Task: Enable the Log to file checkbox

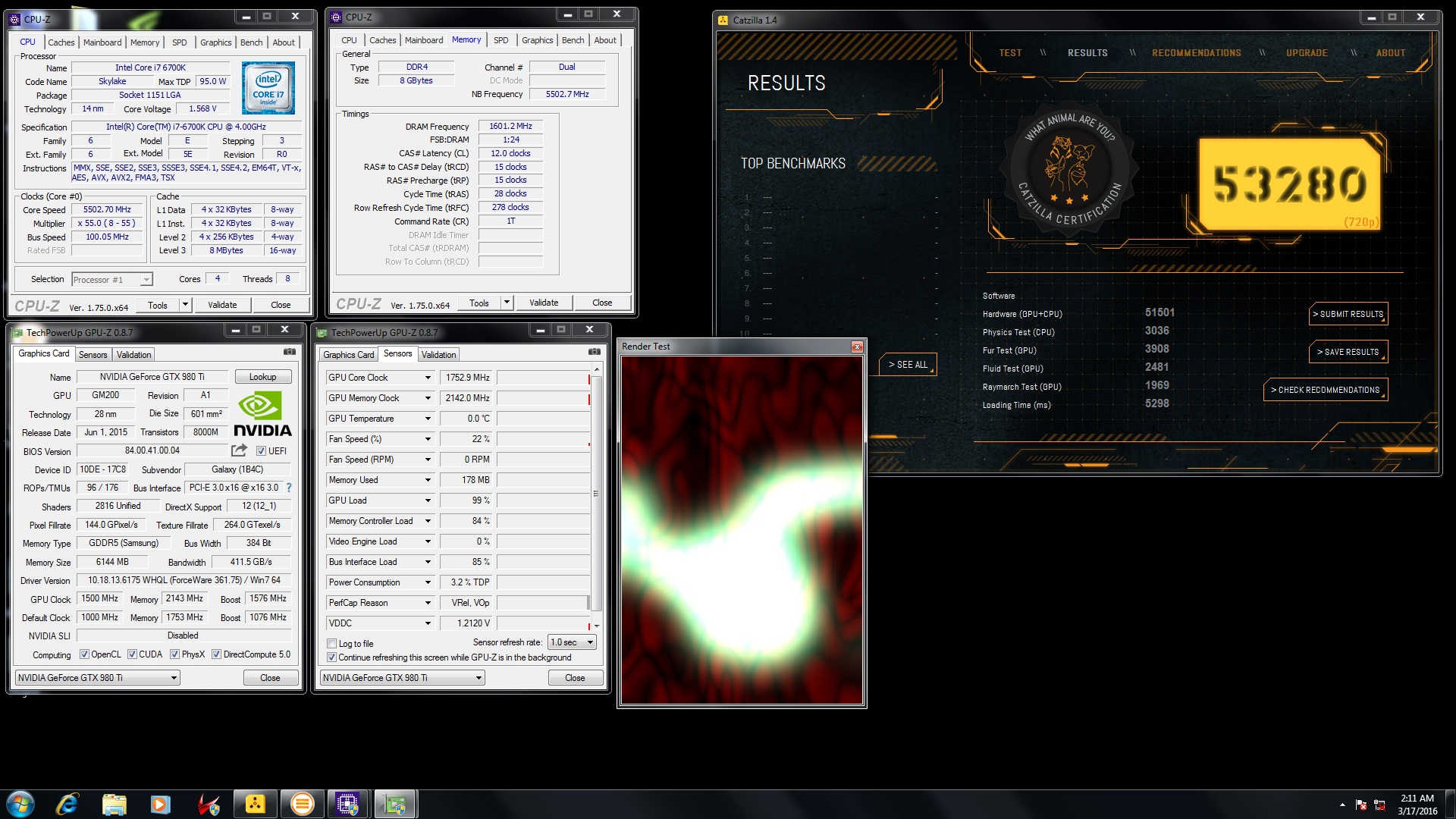Action: (x=332, y=644)
